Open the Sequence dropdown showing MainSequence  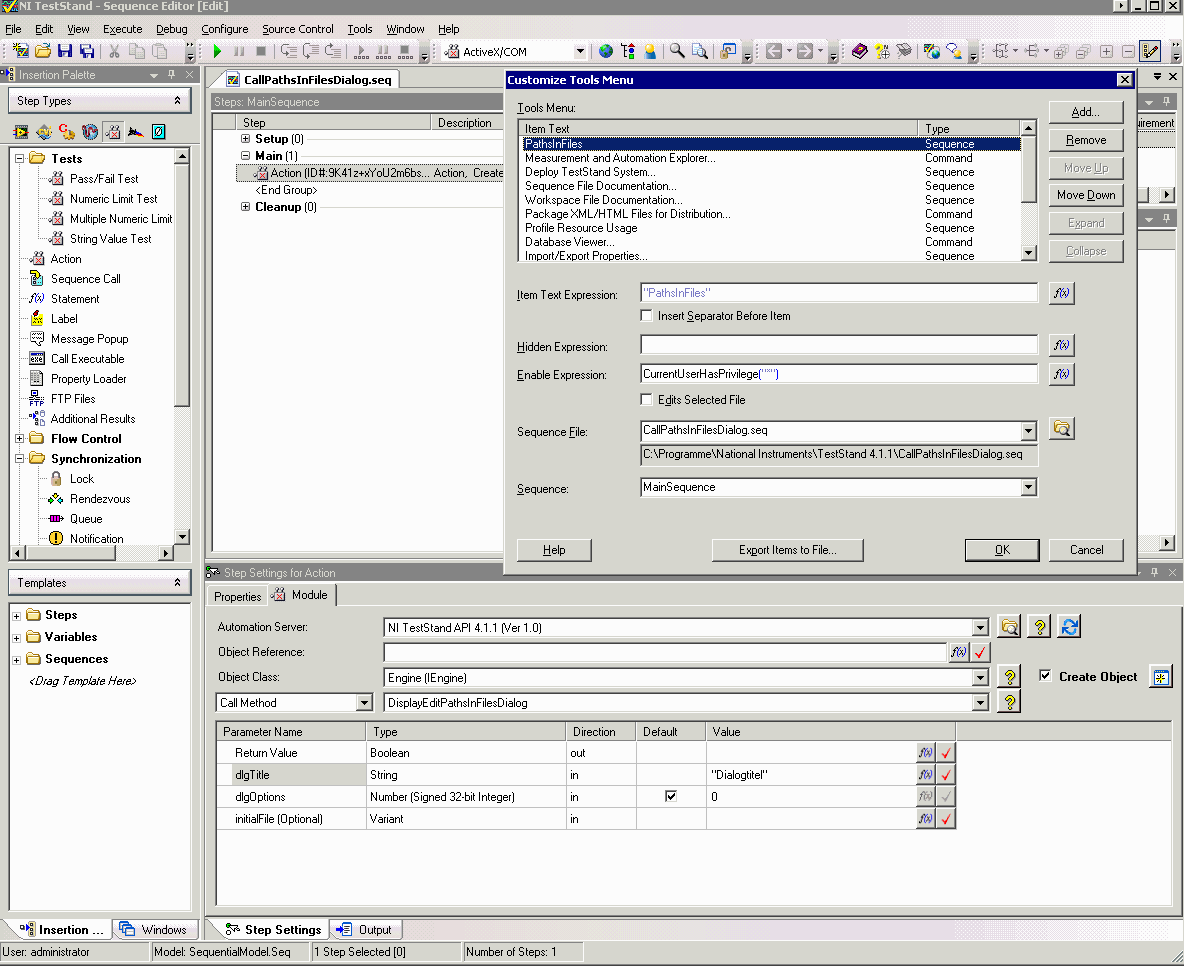click(x=1028, y=487)
